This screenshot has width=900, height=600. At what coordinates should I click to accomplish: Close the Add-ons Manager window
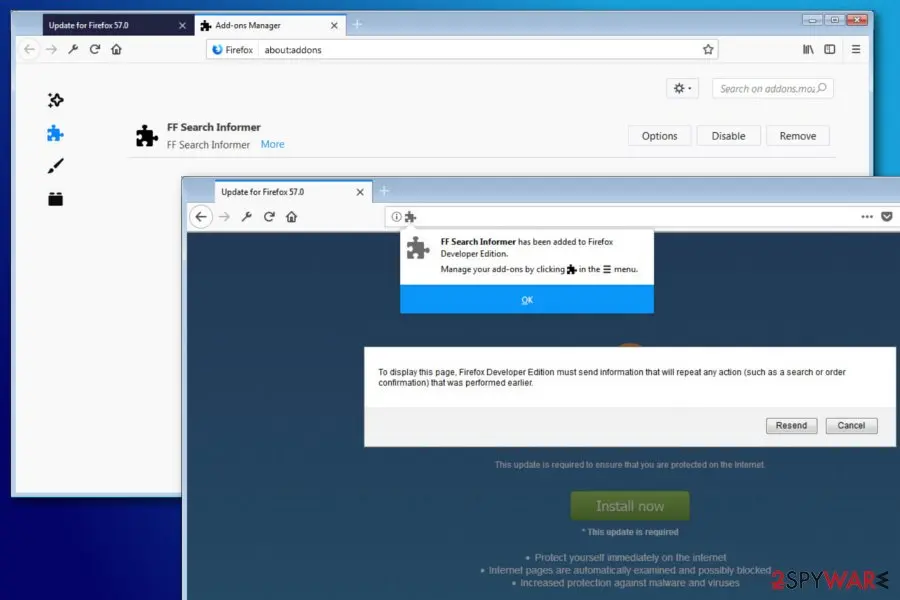(857, 20)
